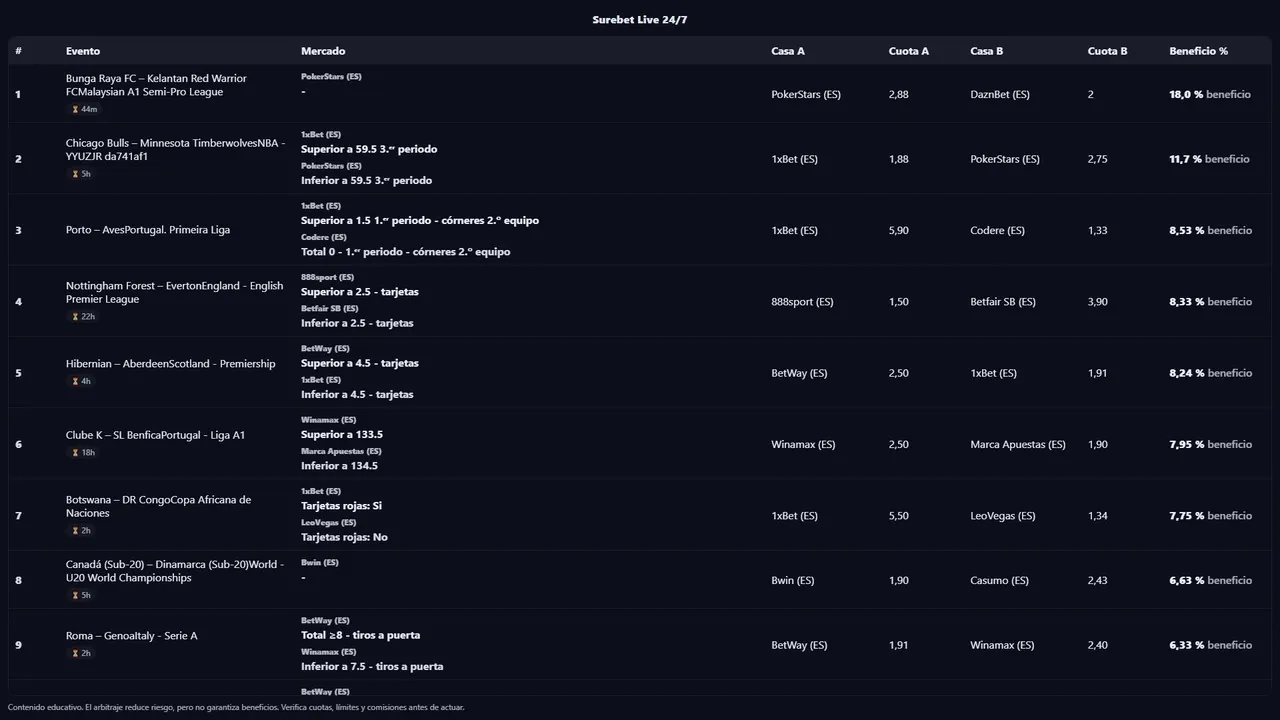This screenshot has height=720, width=1280.
Task: Click Codere (ES) in the Casa B column
Action: point(997,231)
